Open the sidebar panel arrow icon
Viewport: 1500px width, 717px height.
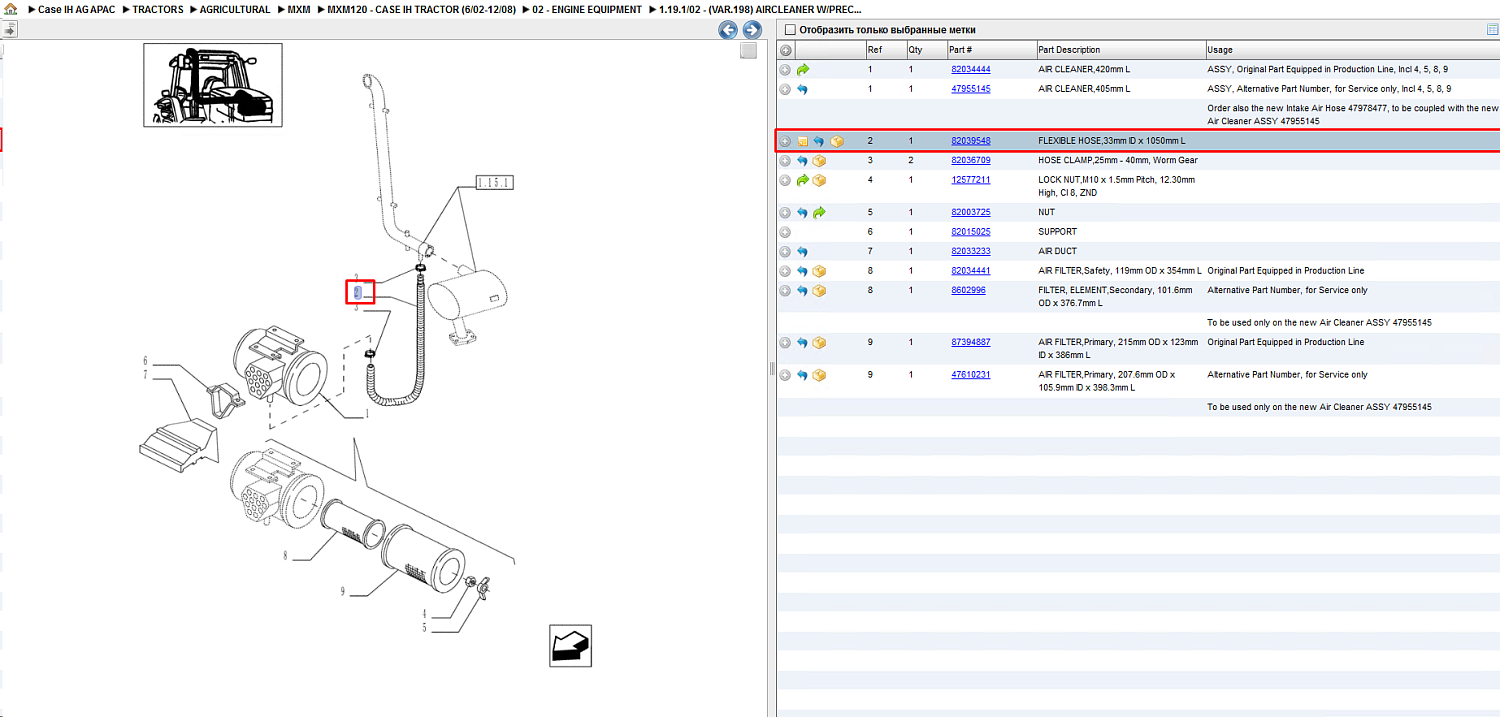click(x=9, y=31)
